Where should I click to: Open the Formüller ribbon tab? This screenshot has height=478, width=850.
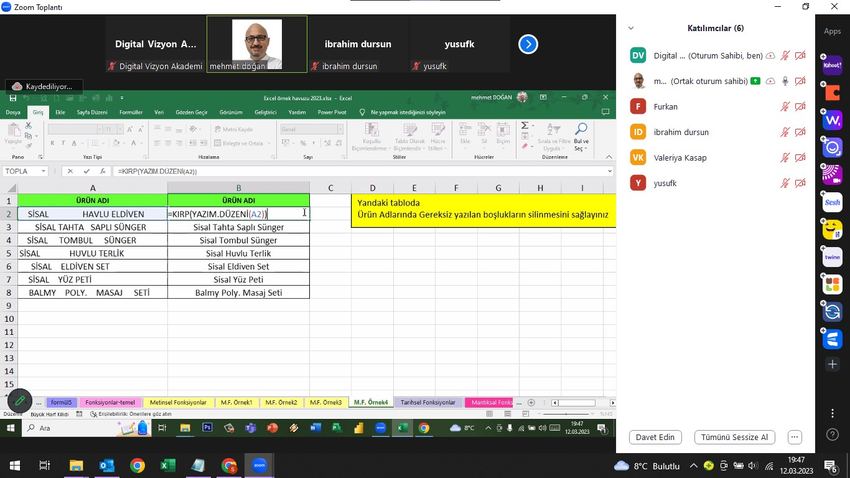coord(131,112)
